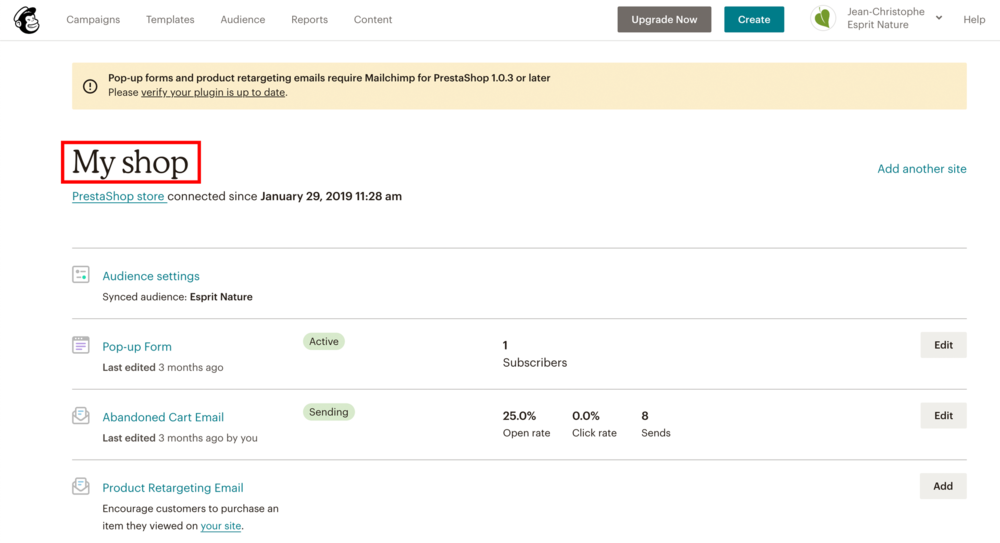
Task: Click the Audience settings icon
Action: click(81, 275)
